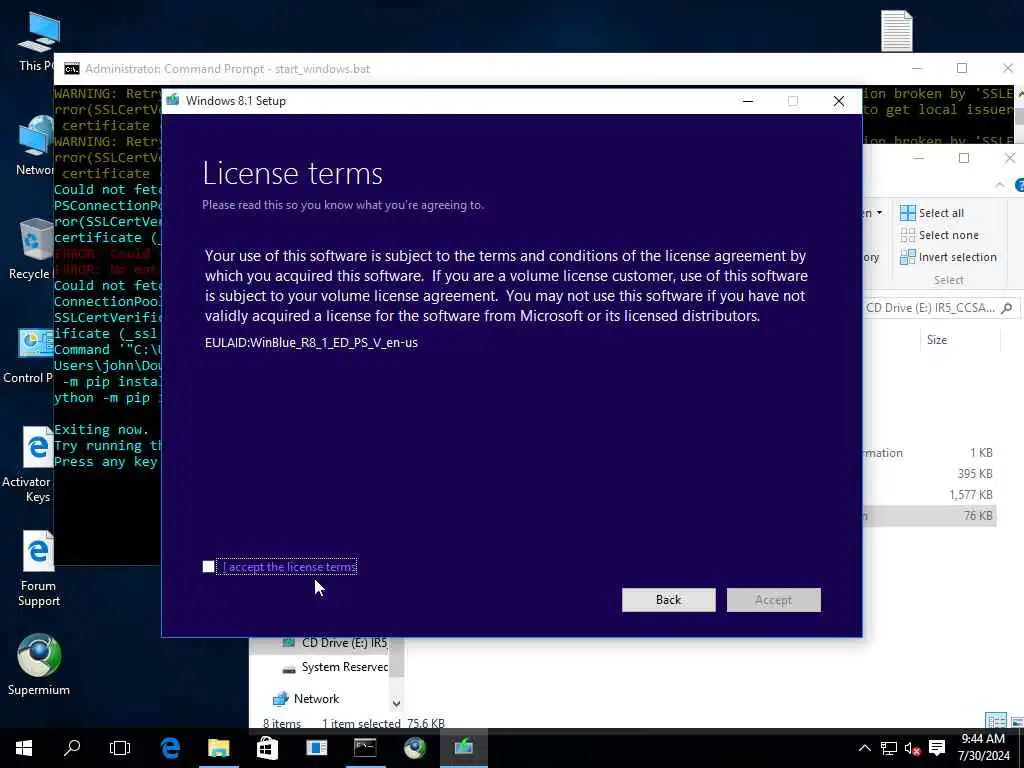Open the Explorer help question mark icon
Image resolution: width=1024 pixels, height=768 pixels.
[1019, 185]
